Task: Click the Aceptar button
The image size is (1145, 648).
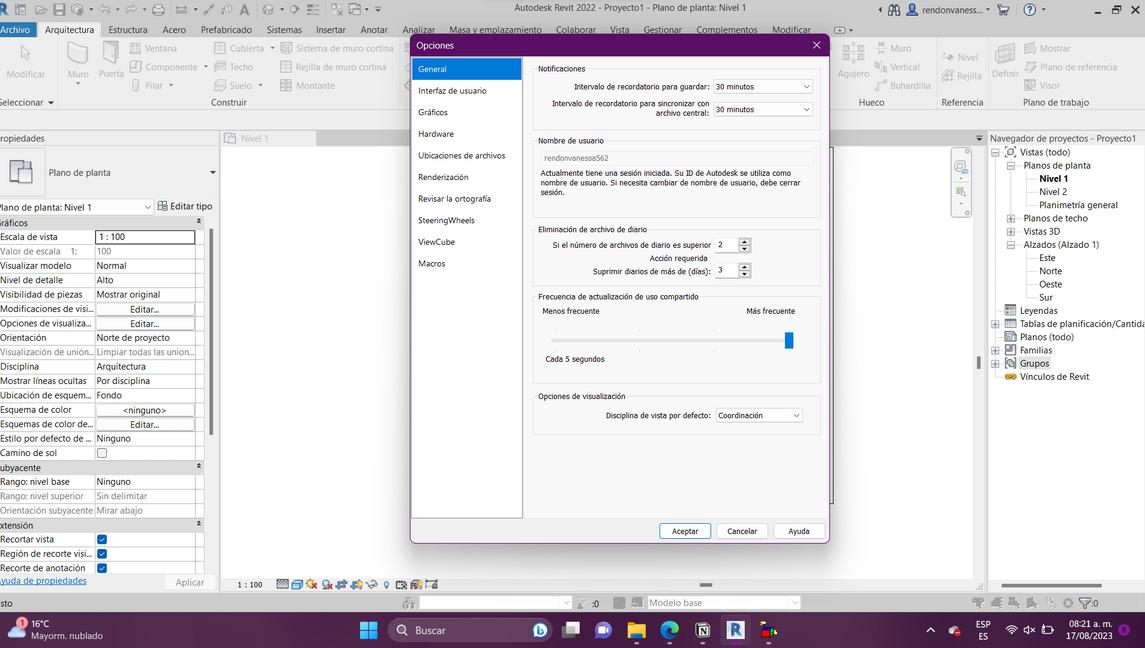Action: coord(685,531)
